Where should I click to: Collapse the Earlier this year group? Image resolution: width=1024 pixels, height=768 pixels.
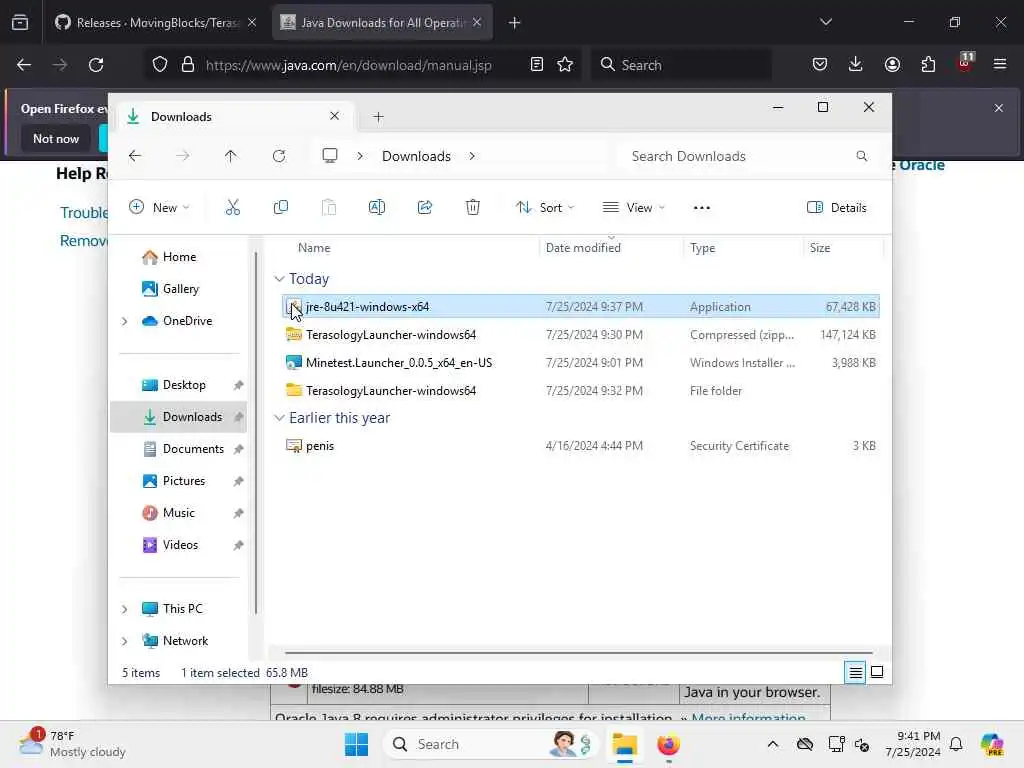[280, 418]
